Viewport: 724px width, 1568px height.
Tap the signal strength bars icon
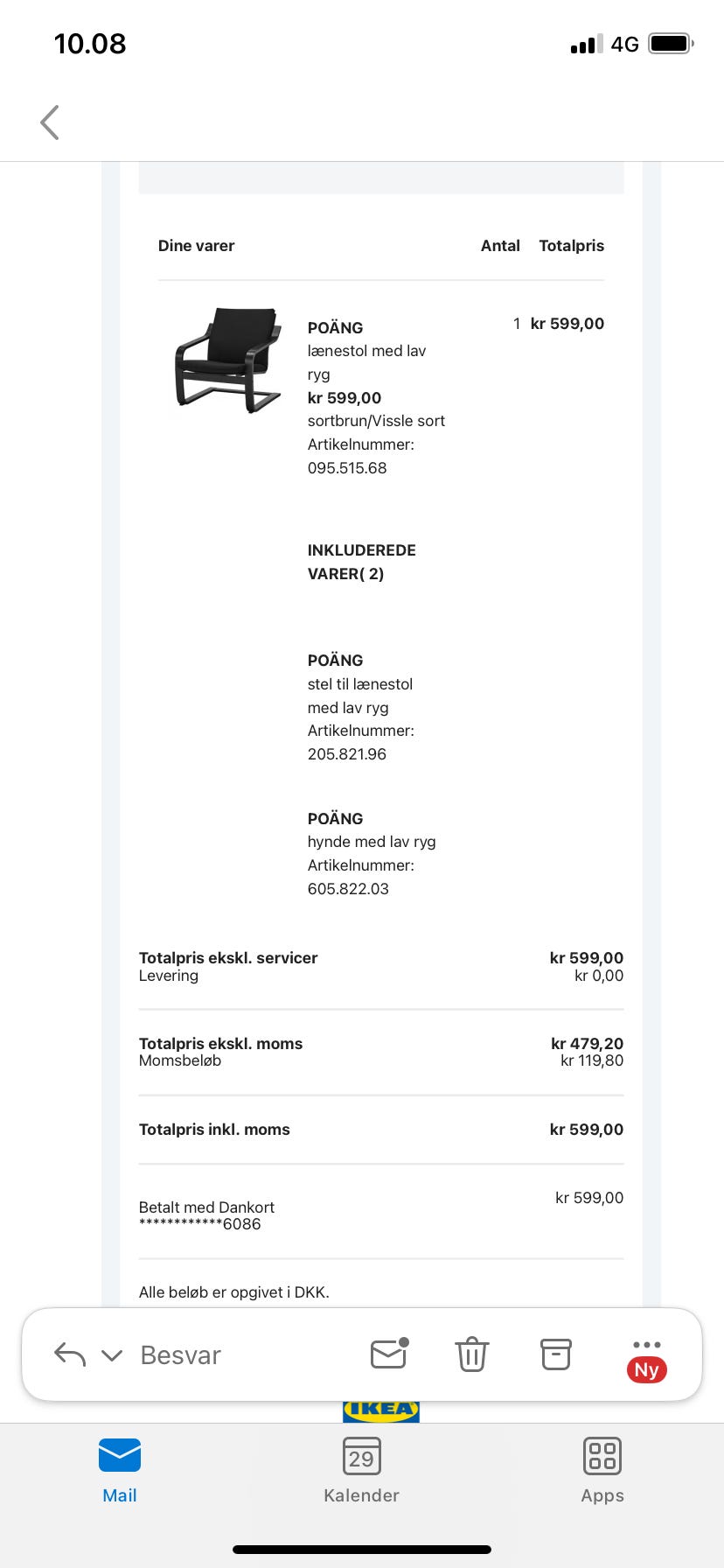(x=586, y=45)
